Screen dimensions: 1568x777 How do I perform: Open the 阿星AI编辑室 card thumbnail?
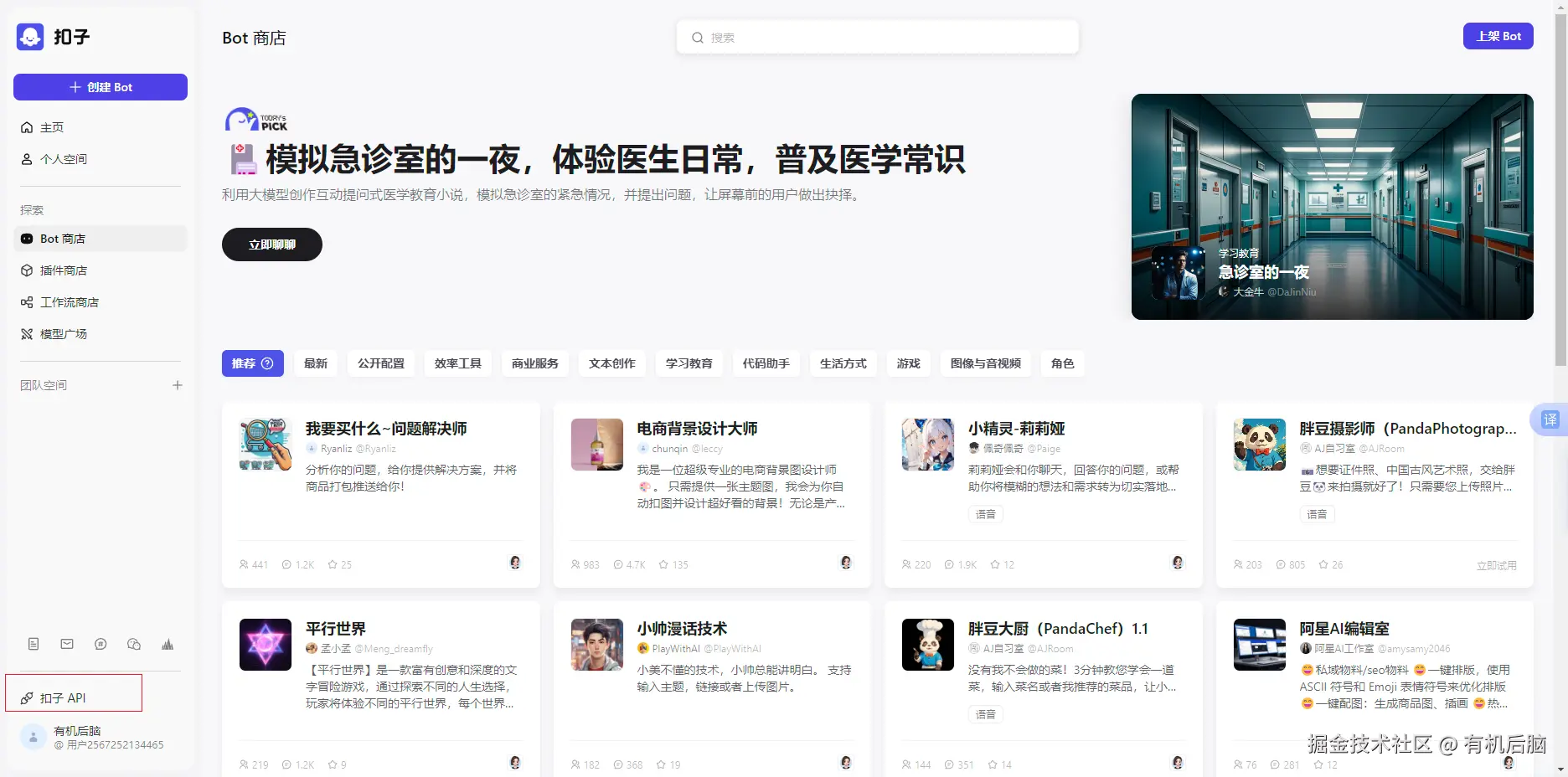point(1260,645)
